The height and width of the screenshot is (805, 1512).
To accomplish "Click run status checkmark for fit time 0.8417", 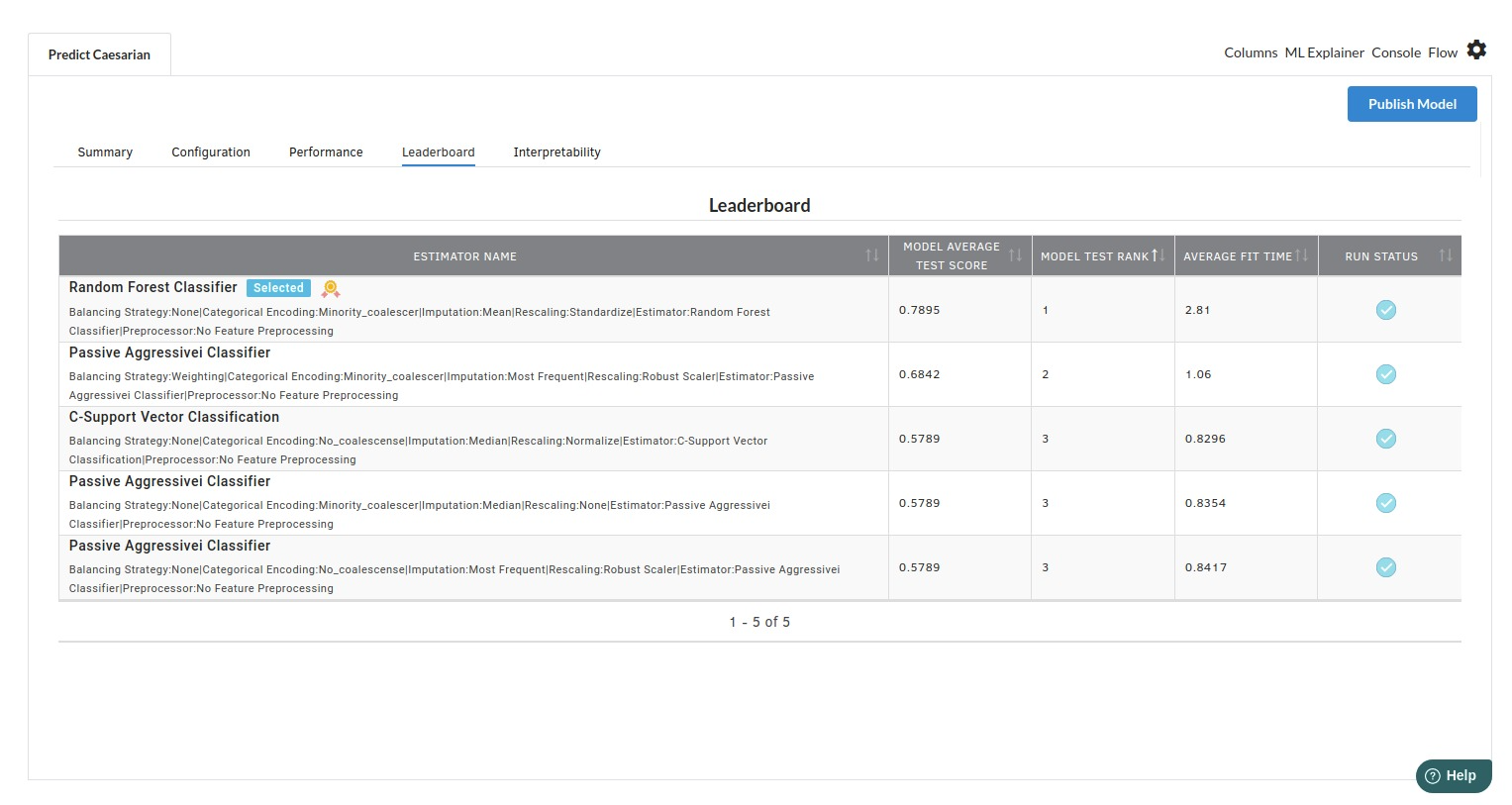I will [x=1386, y=567].
